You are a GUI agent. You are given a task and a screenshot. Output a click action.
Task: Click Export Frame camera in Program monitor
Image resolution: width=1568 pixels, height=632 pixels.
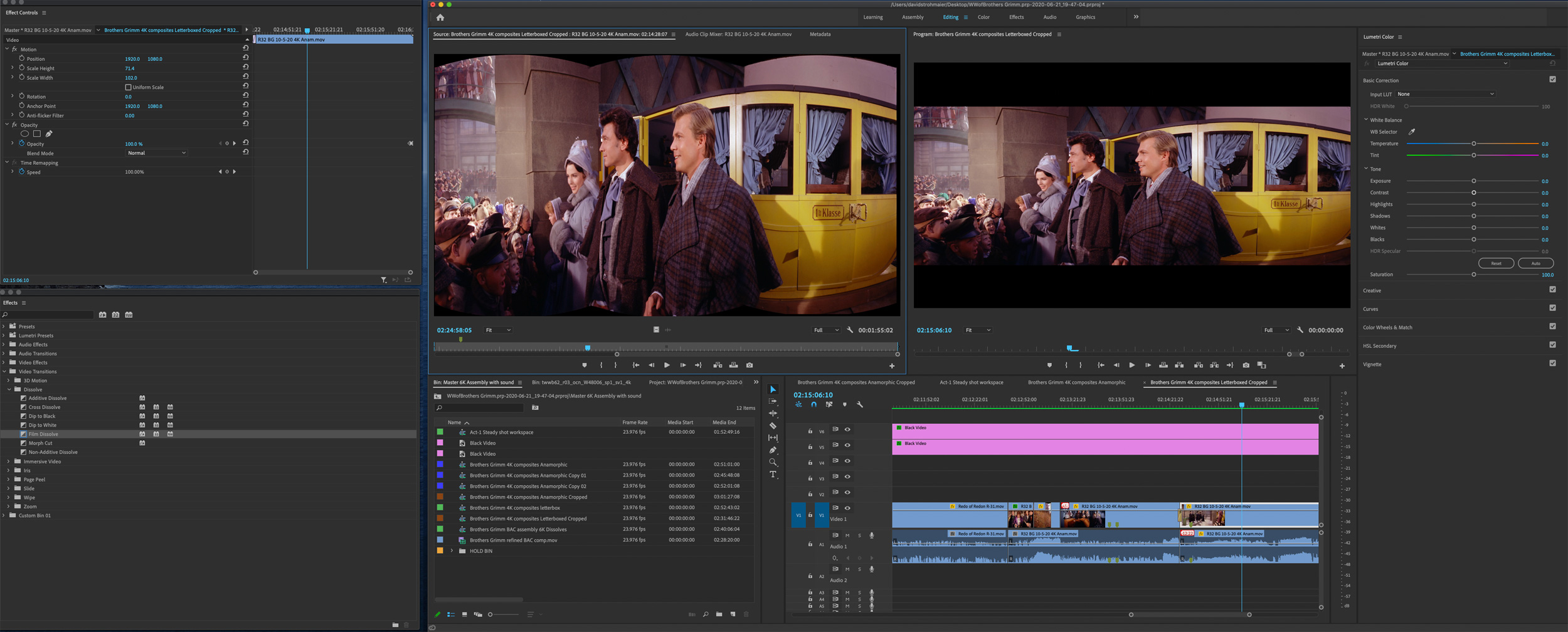coord(1246,365)
